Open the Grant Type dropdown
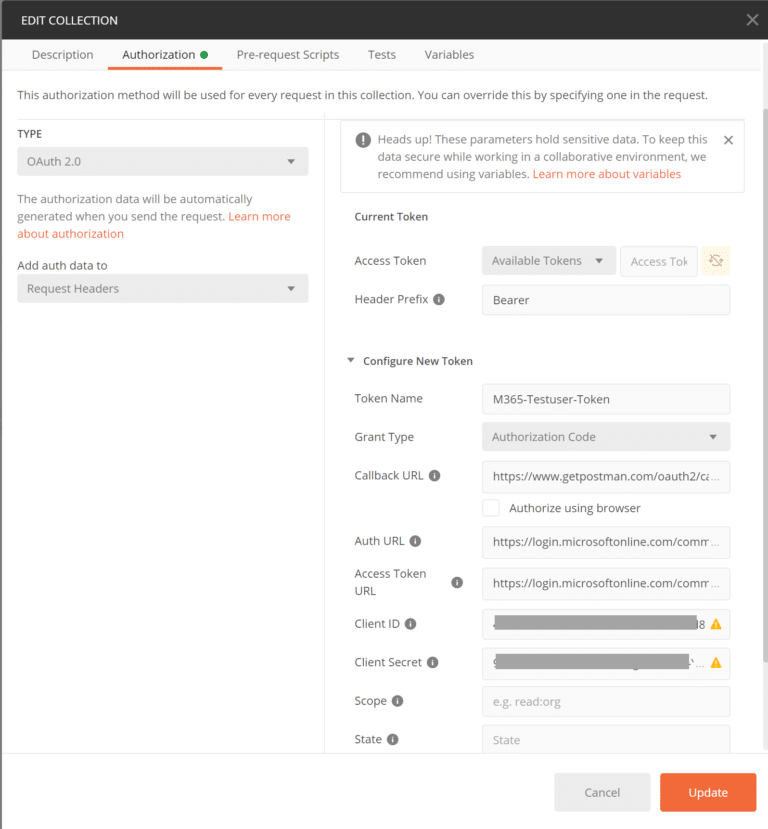The height and width of the screenshot is (829, 768). coord(606,437)
